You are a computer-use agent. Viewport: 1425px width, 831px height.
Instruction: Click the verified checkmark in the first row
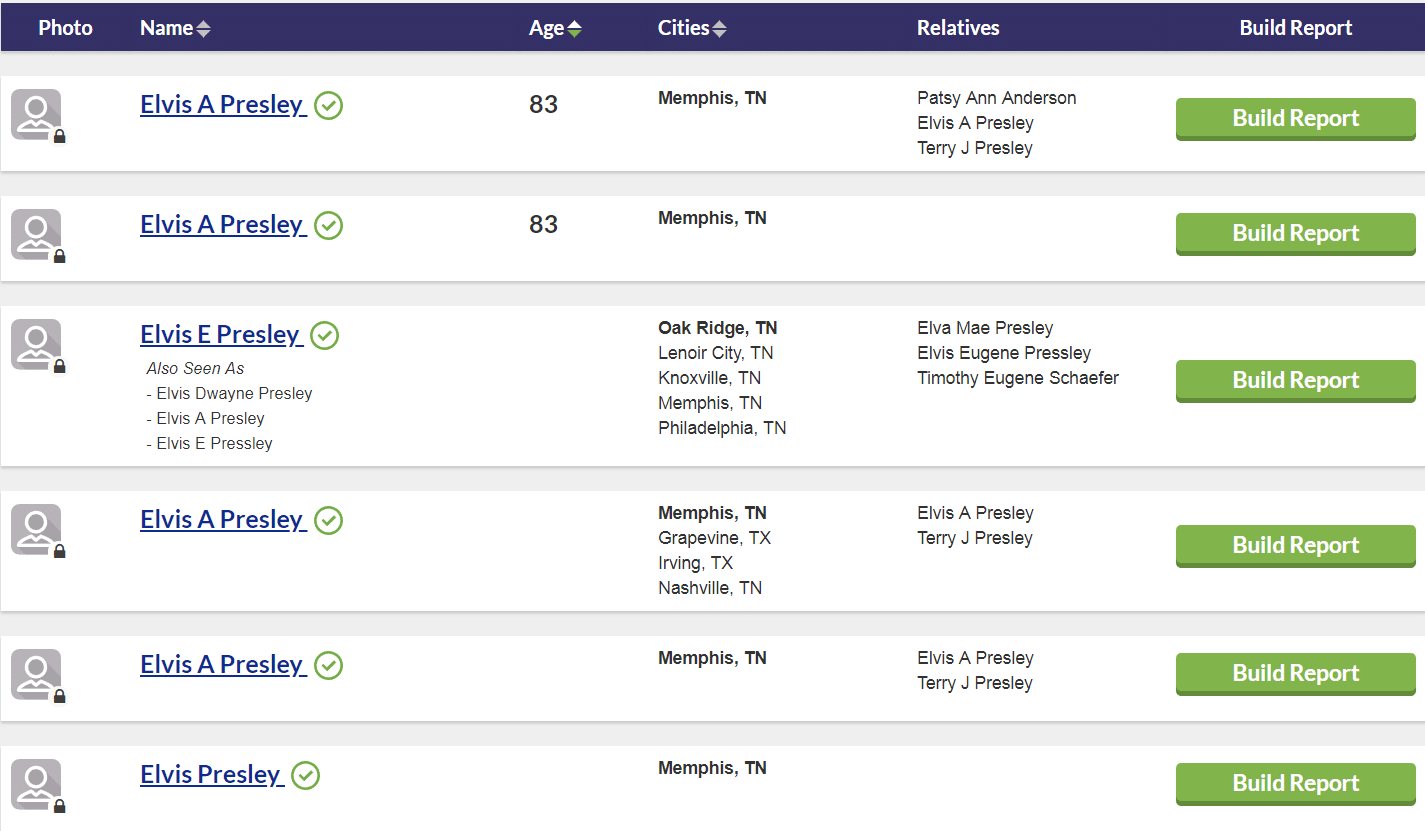[328, 106]
